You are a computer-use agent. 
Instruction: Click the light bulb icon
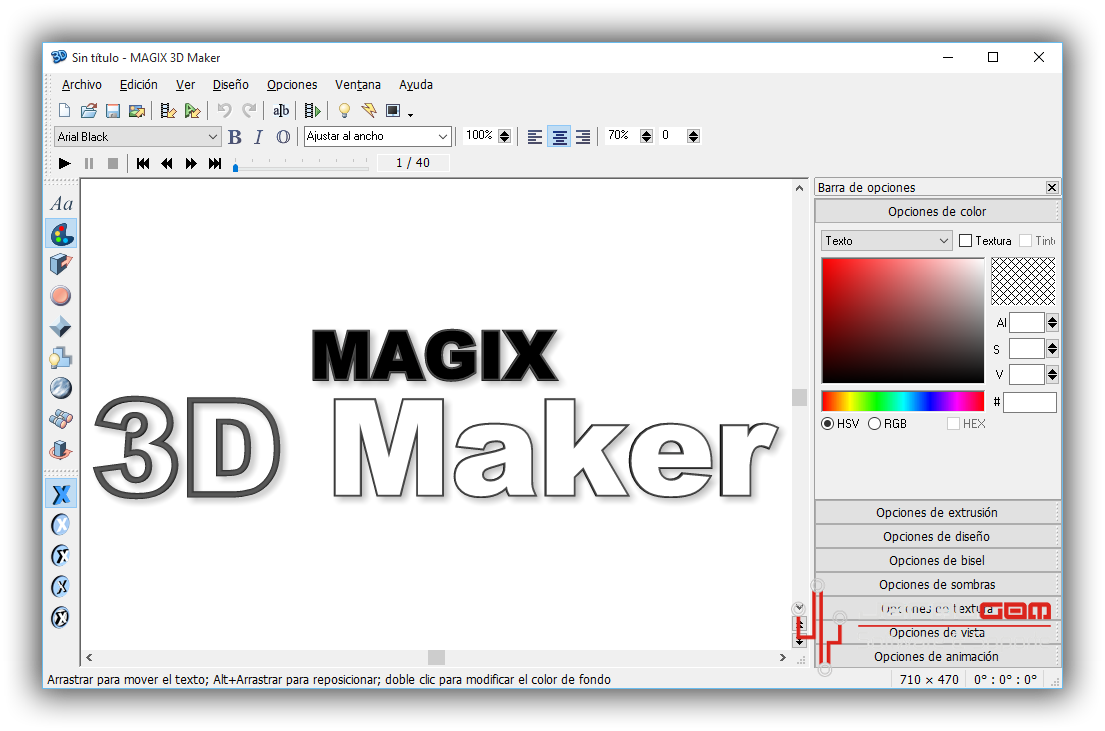[x=344, y=111]
